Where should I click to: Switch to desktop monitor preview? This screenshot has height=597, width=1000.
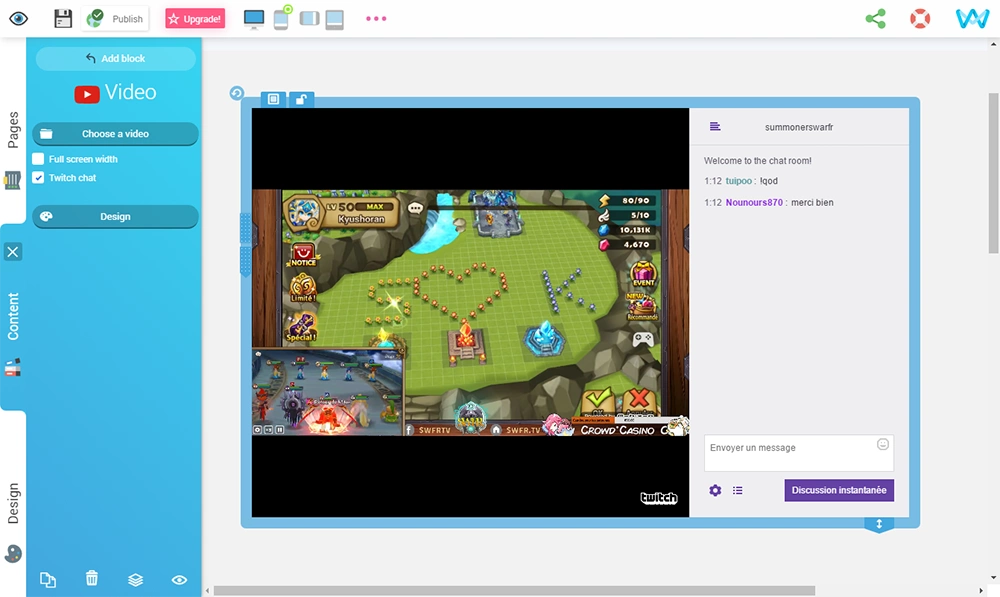coord(254,19)
